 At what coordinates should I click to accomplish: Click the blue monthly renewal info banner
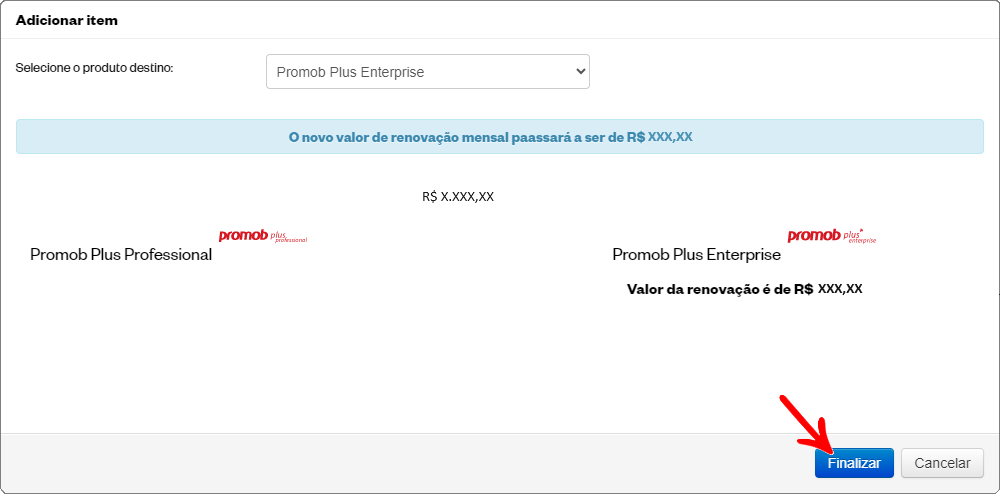[500, 137]
